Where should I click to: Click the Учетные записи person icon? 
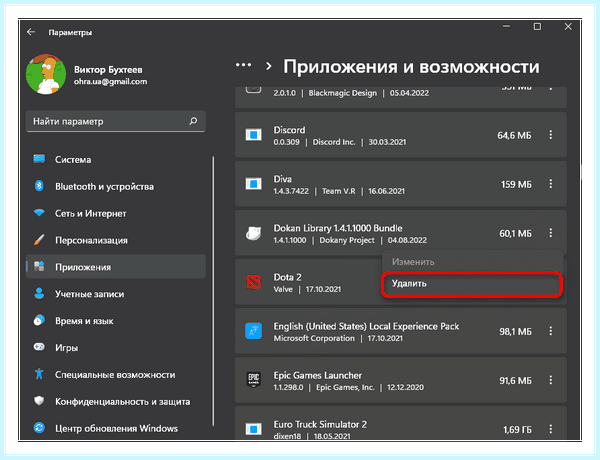pyautogui.click(x=39, y=294)
